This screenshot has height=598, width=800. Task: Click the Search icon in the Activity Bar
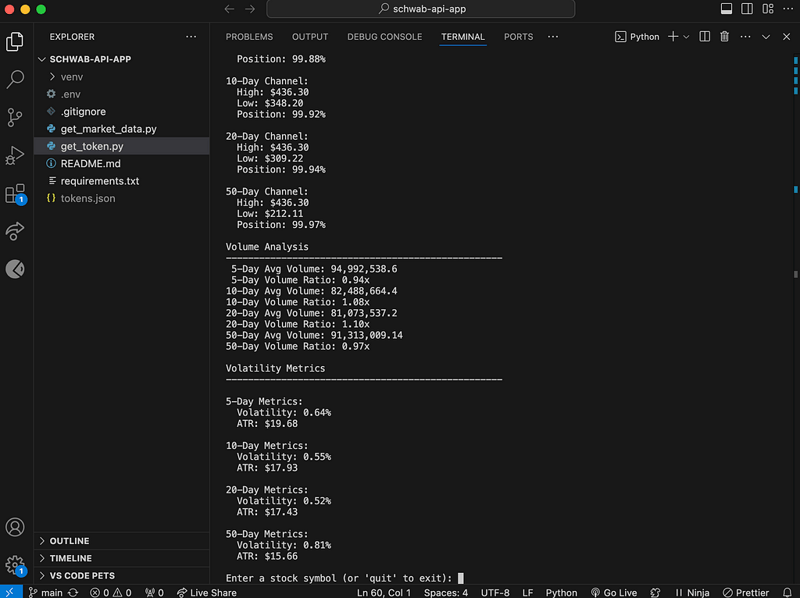[x=15, y=77]
